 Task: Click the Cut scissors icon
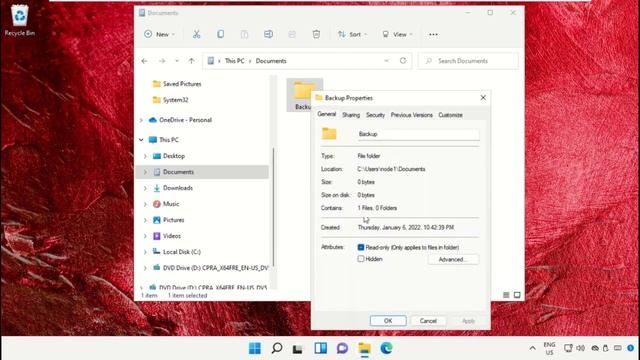pyautogui.click(x=197, y=34)
